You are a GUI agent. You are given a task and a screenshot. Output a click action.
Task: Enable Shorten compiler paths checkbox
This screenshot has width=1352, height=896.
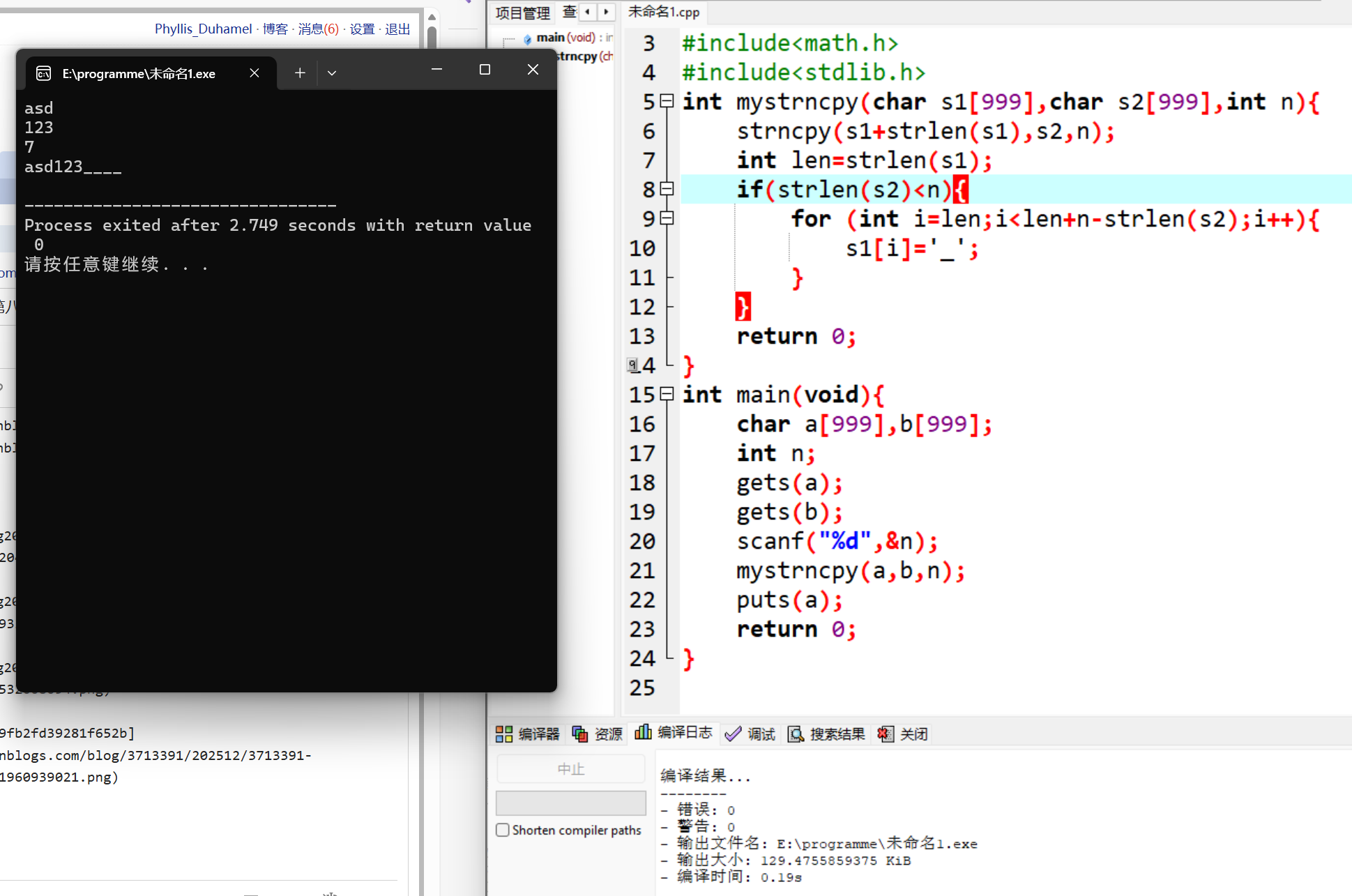[x=503, y=830]
